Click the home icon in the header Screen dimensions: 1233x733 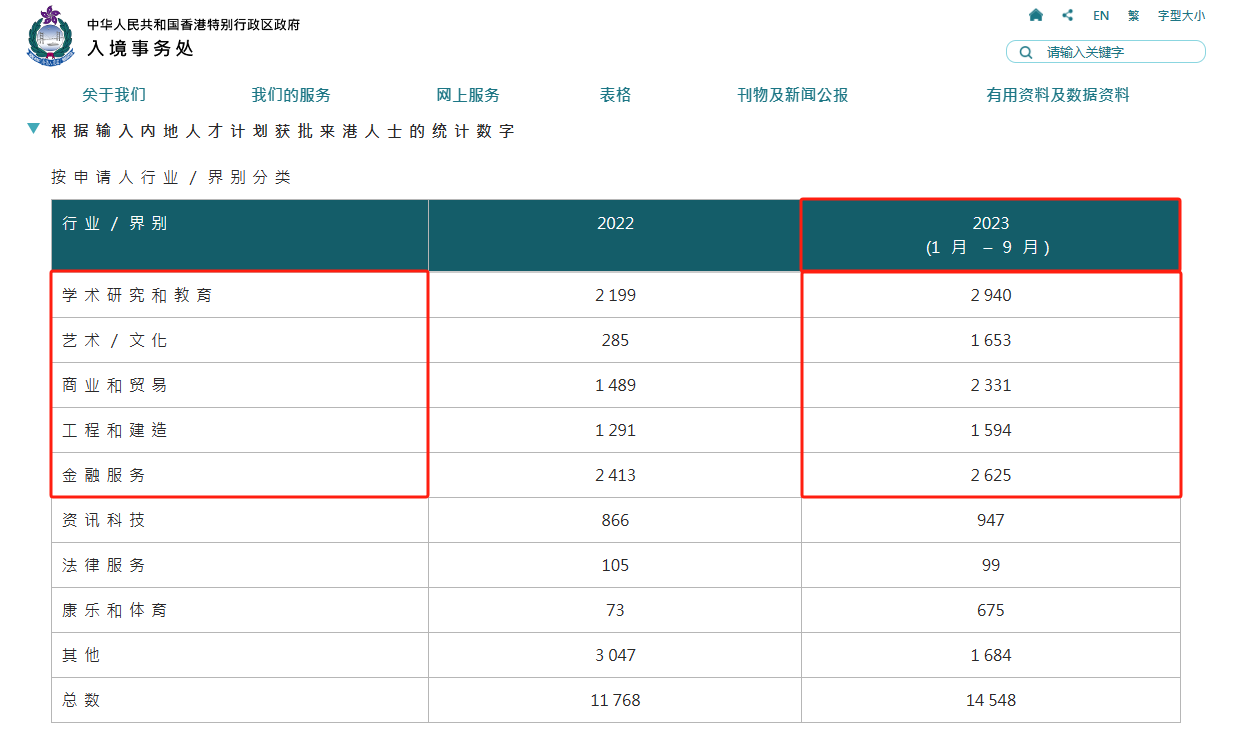pyautogui.click(x=1036, y=15)
